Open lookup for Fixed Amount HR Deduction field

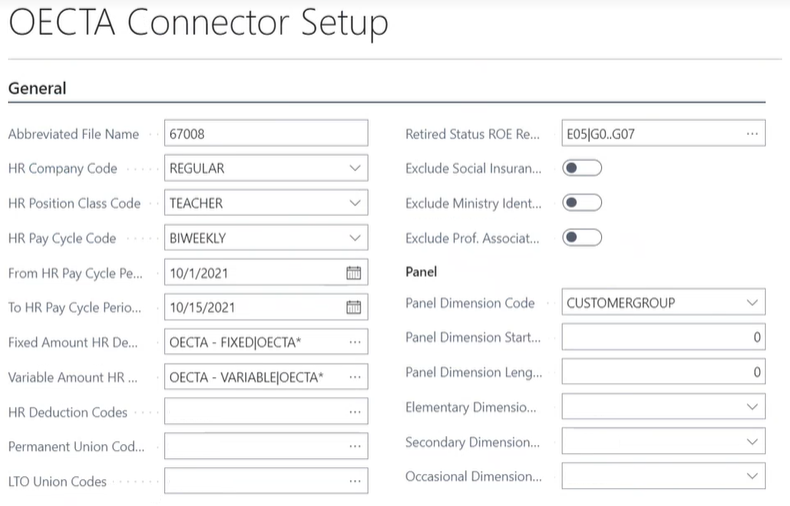(x=355, y=342)
